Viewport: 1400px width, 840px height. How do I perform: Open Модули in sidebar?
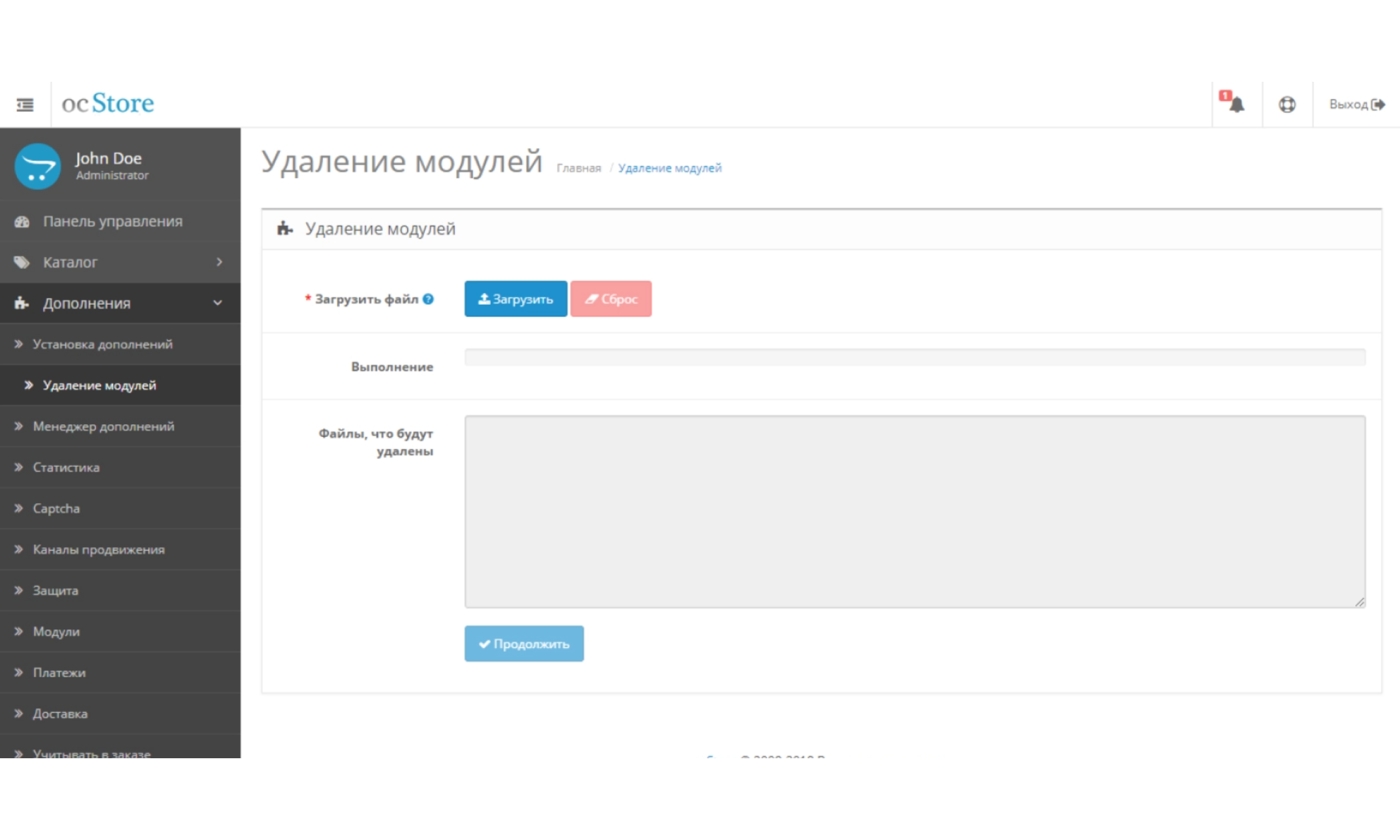[56, 632]
